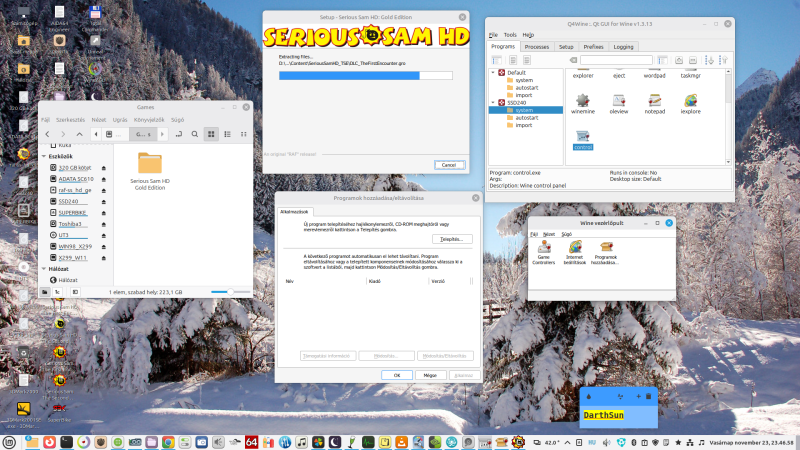Open File menu in Q4Wine
800x450 pixels.
[493, 35]
